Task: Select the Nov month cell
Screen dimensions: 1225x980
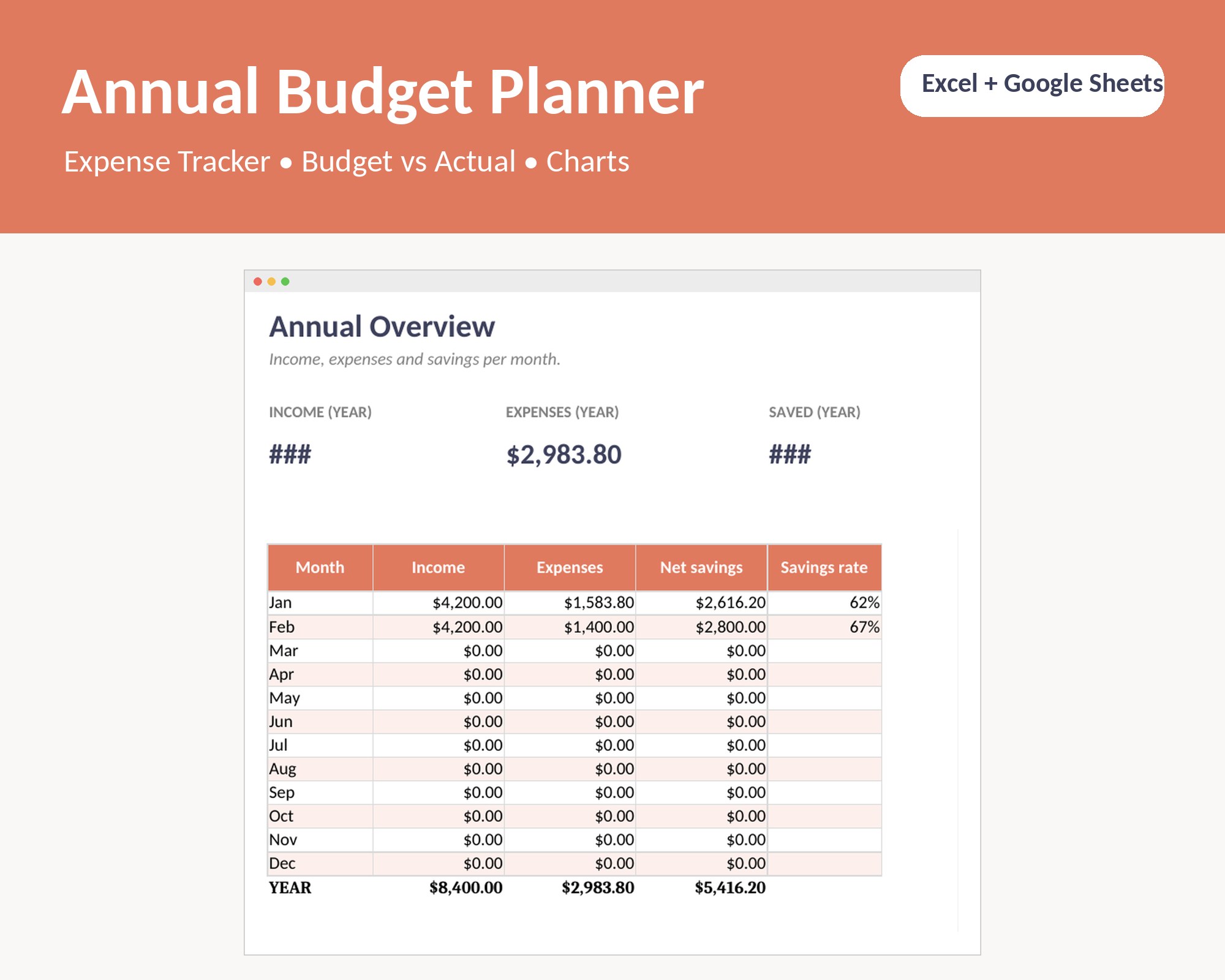Action: [x=320, y=840]
